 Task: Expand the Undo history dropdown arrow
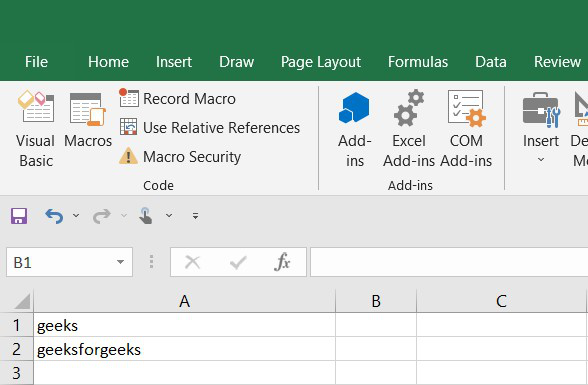(76, 216)
